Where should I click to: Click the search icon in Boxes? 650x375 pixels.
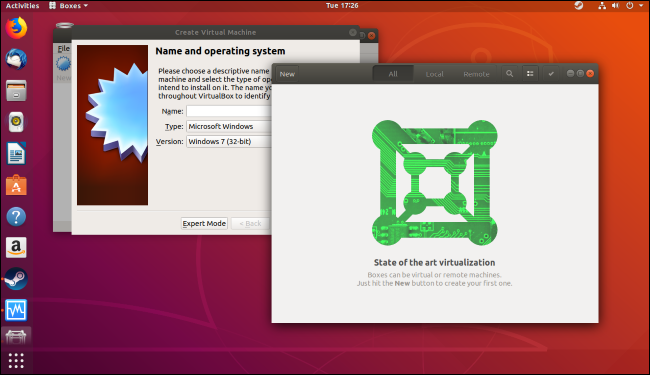tap(509, 74)
